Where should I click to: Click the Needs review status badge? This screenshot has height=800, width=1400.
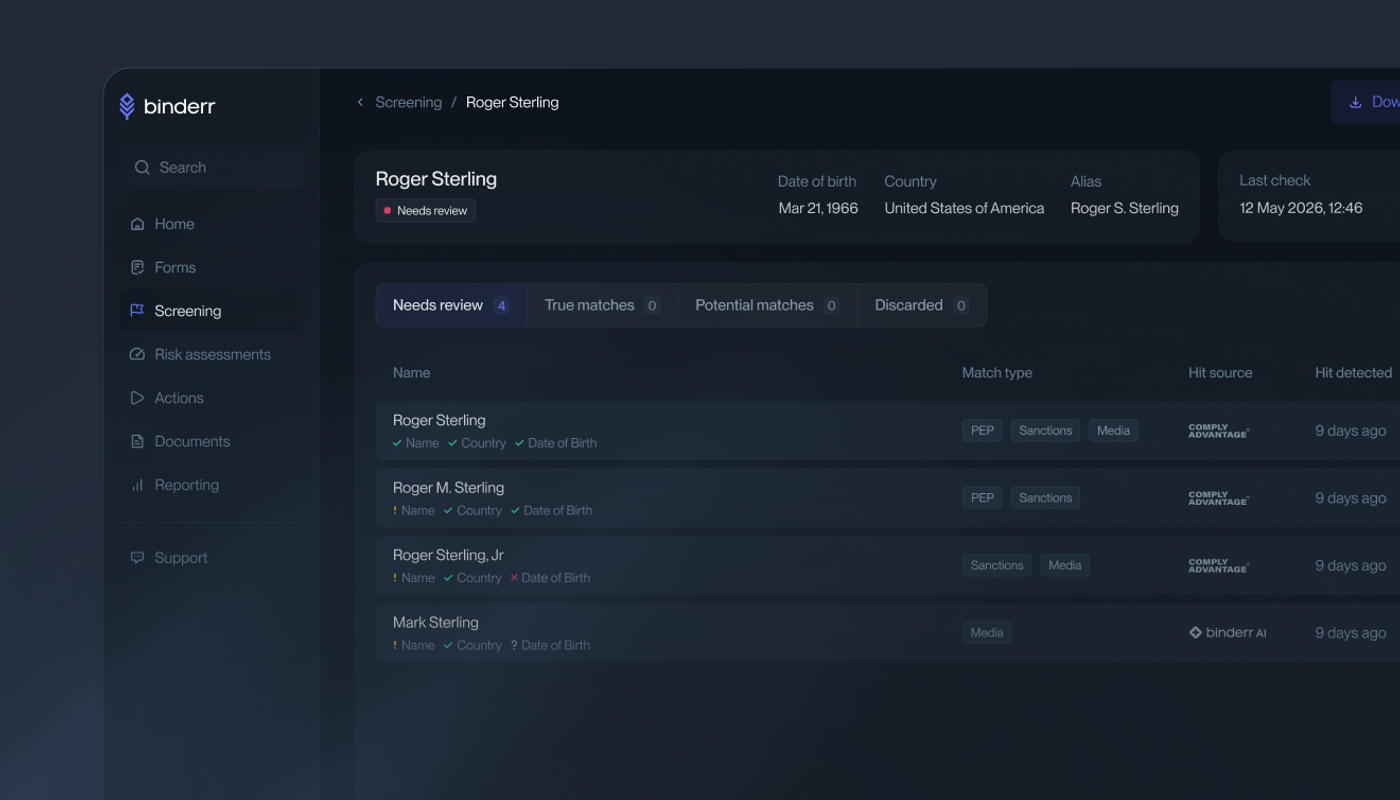pos(426,211)
